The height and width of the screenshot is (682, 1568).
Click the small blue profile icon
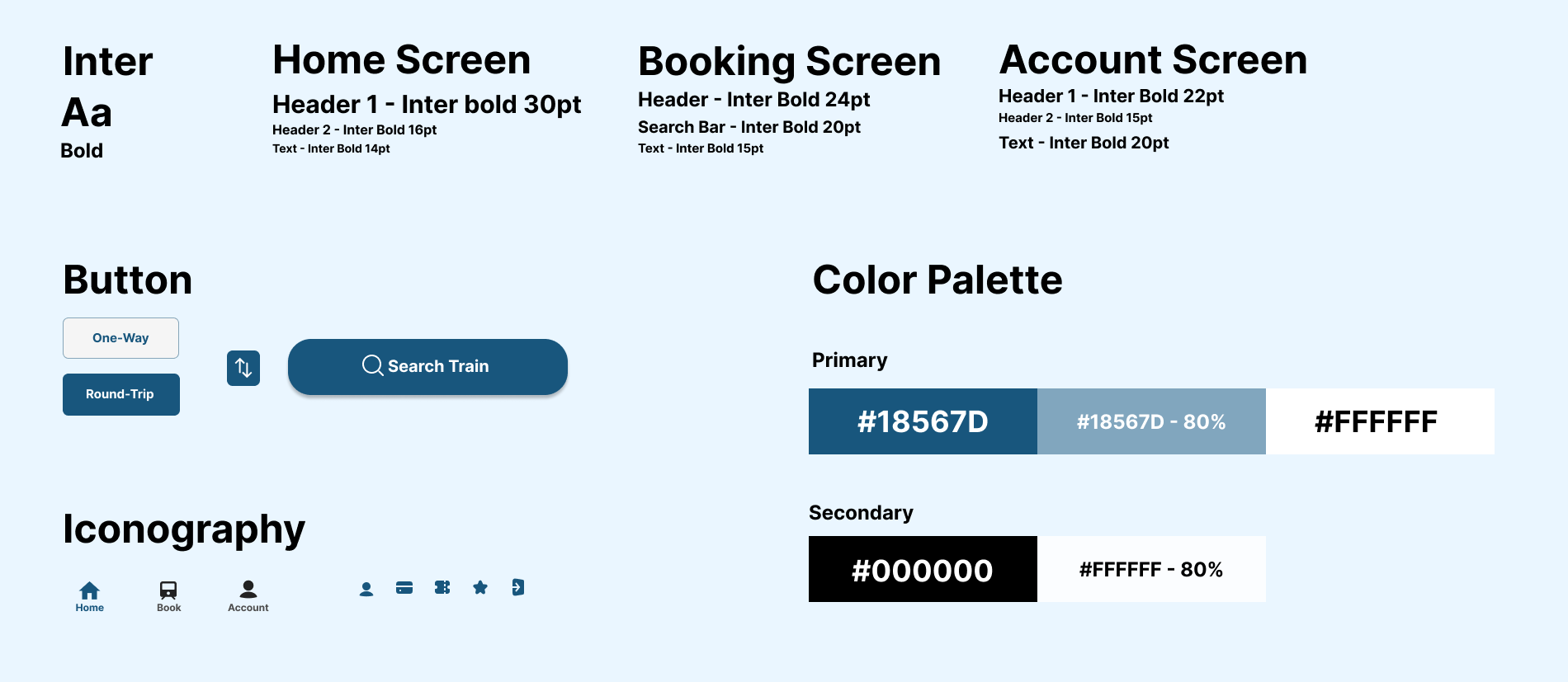pyautogui.click(x=366, y=589)
